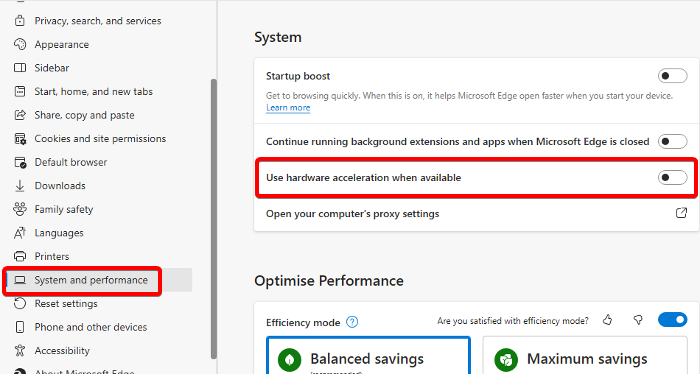Click the Phone and other devices icon
The width and height of the screenshot is (700, 374).
tap(20, 327)
